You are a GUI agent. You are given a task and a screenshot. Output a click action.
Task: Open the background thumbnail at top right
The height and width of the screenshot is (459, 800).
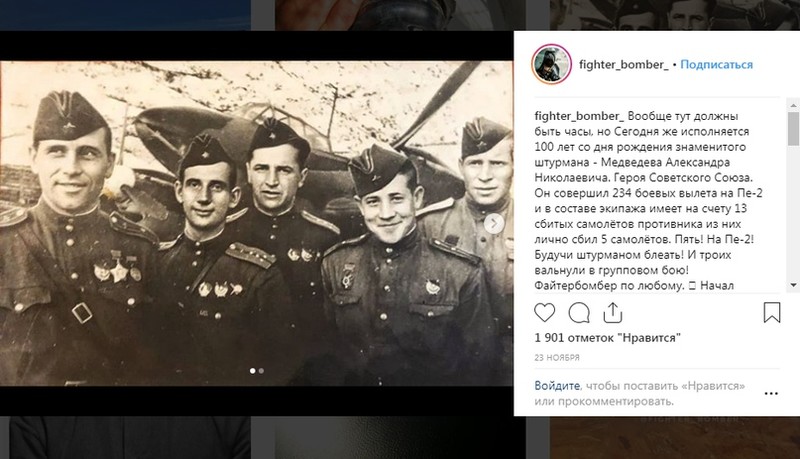pyautogui.click(x=674, y=15)
